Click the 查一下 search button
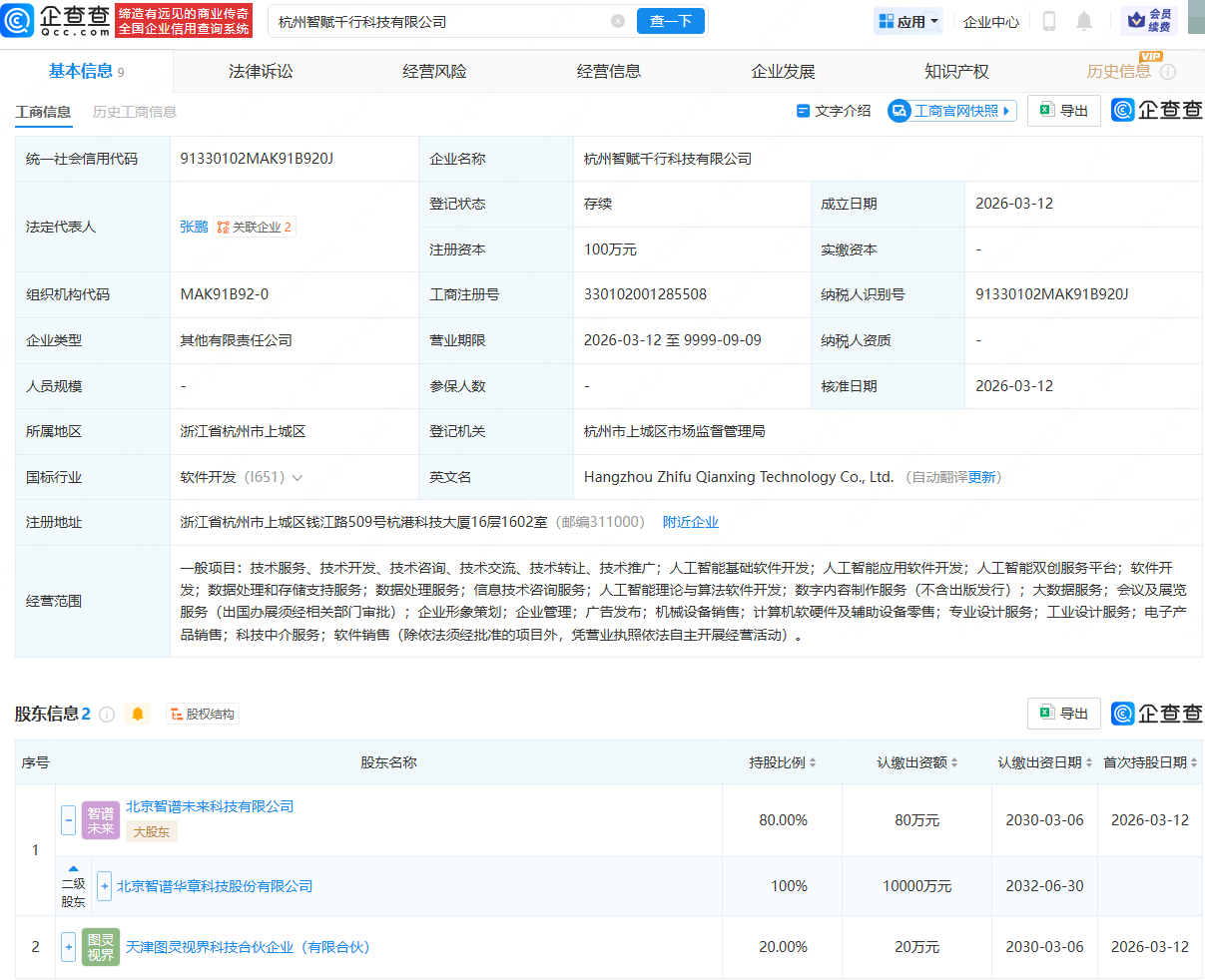This screenshot has height=980, width=1205. point(670,20)
